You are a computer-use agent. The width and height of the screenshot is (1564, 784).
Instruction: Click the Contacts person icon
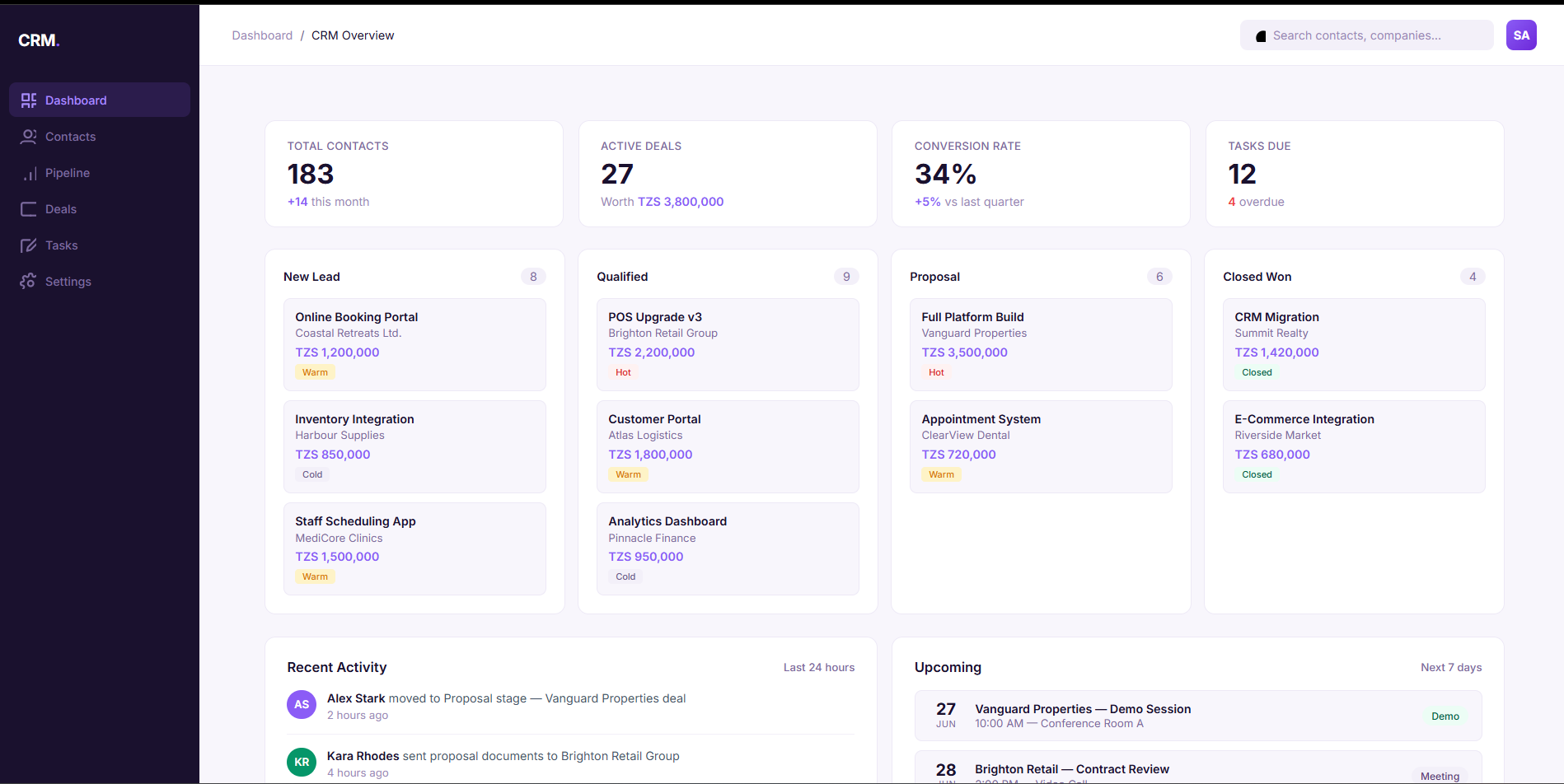[x=29, y=137]
